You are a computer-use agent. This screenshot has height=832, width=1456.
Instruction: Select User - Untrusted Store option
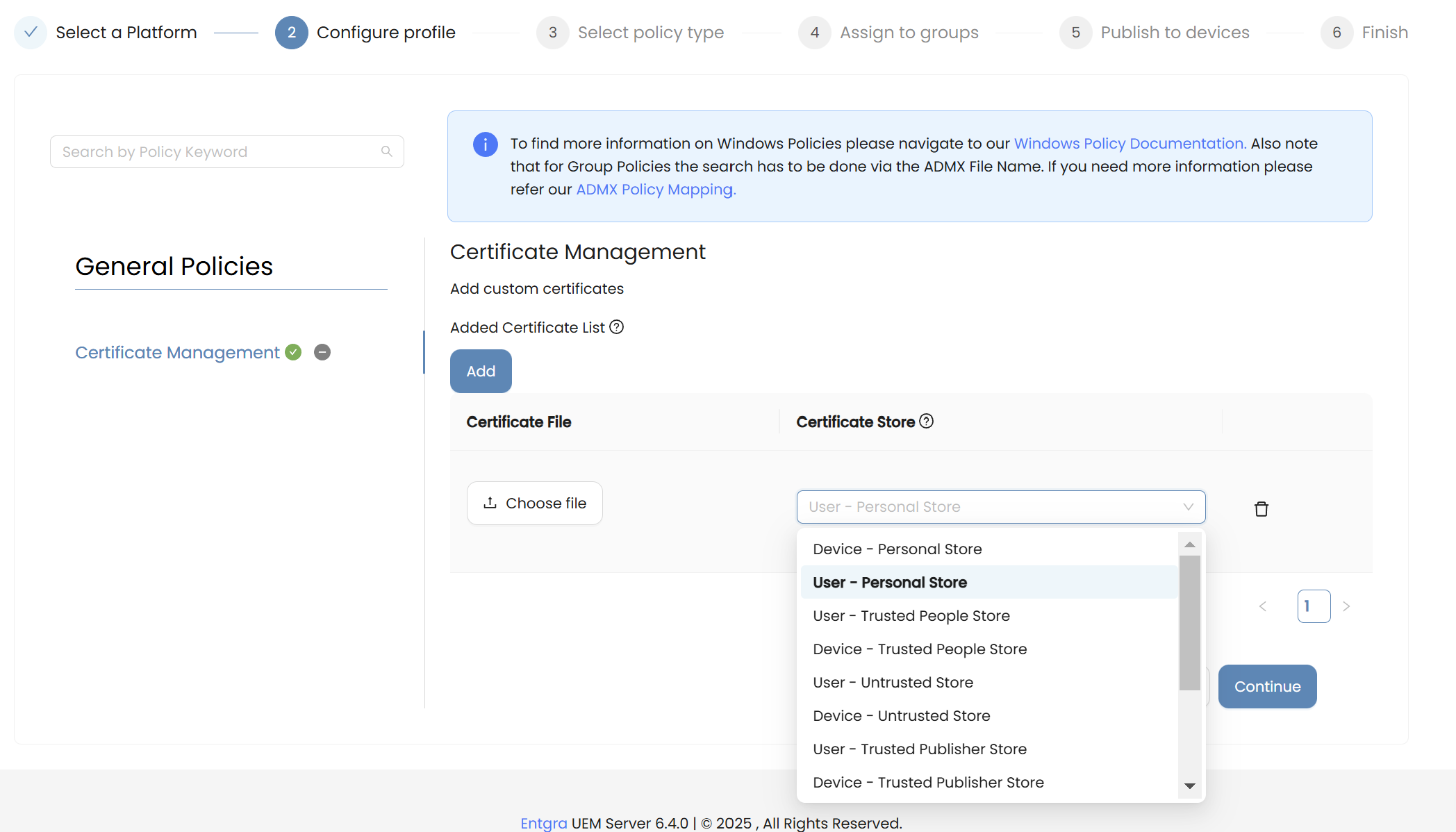988,682
